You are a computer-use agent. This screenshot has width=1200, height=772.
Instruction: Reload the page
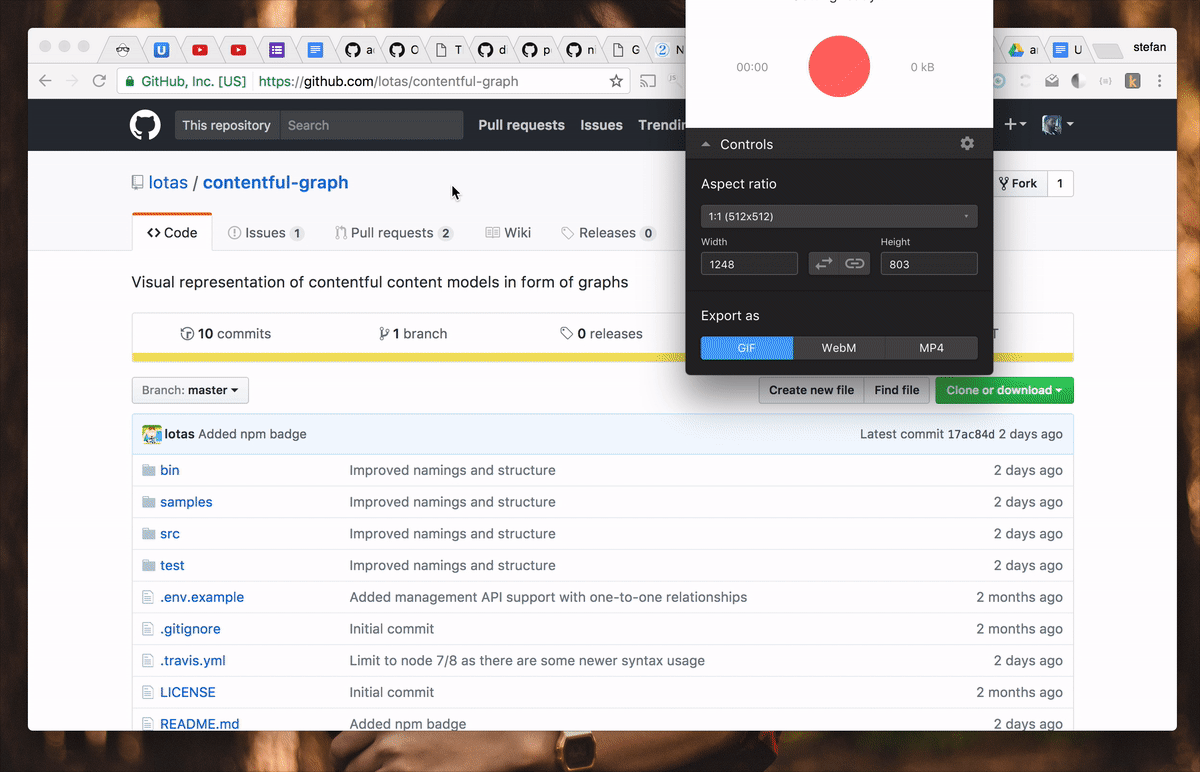pos(99,81)
